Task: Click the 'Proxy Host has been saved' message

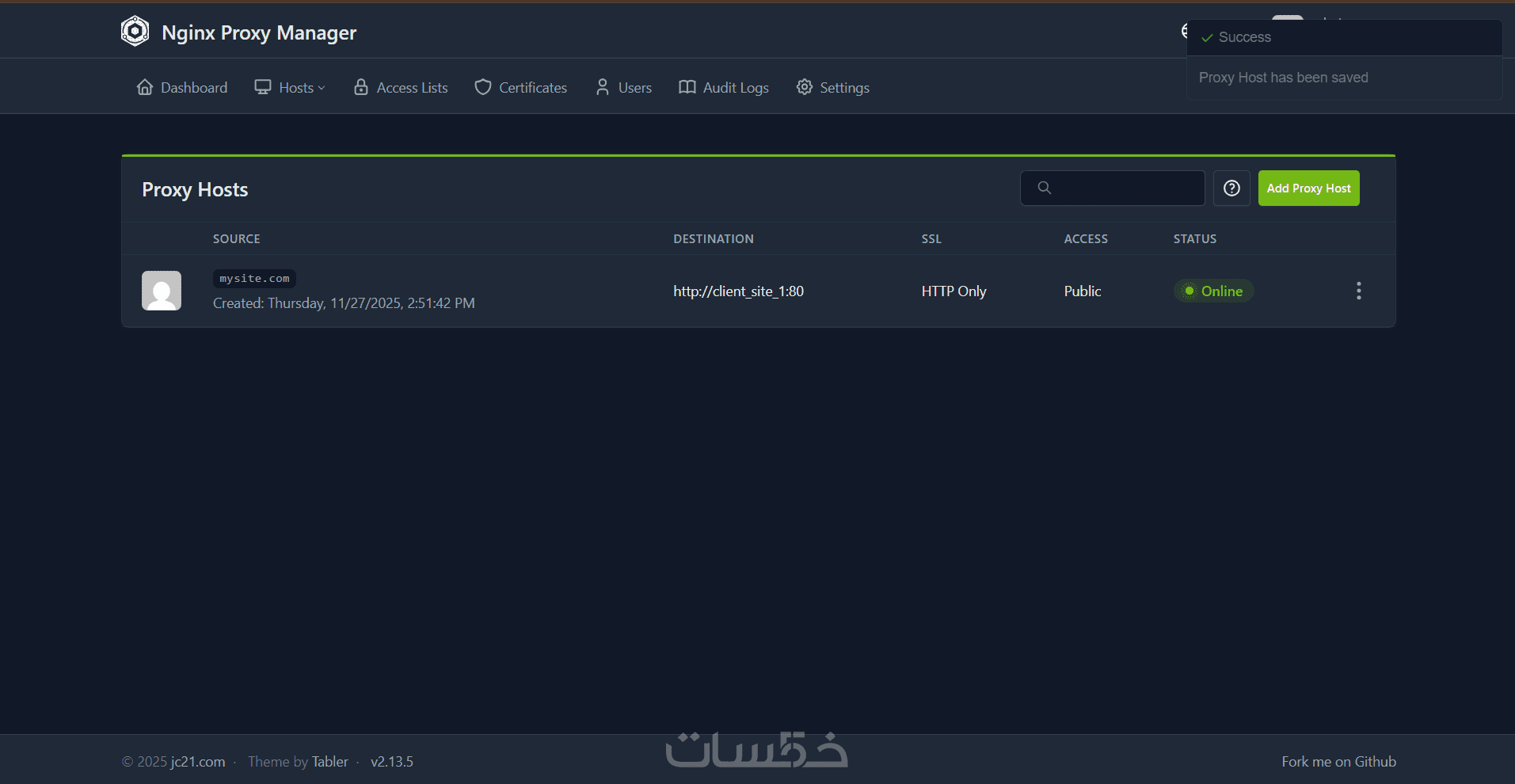Action: [x=1284, y=78]
